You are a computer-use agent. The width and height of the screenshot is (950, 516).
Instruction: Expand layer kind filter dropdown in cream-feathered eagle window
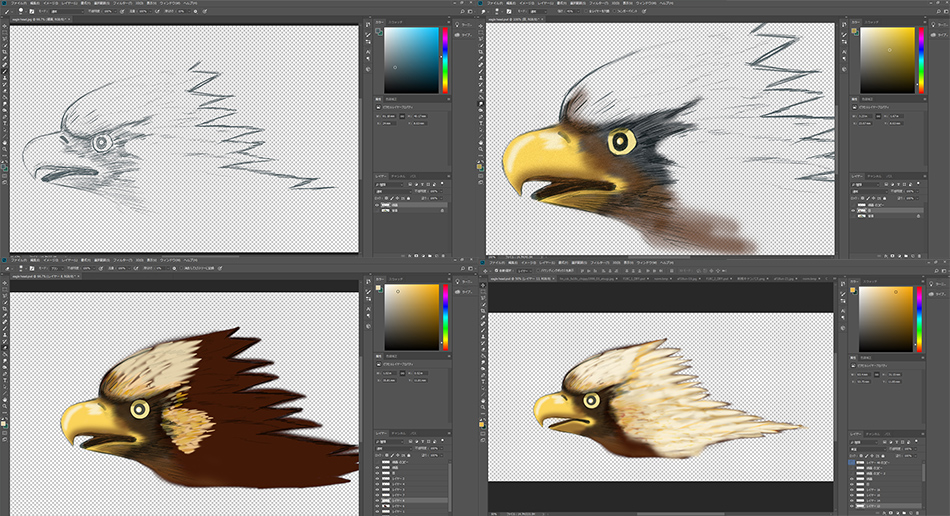[863, 443]
